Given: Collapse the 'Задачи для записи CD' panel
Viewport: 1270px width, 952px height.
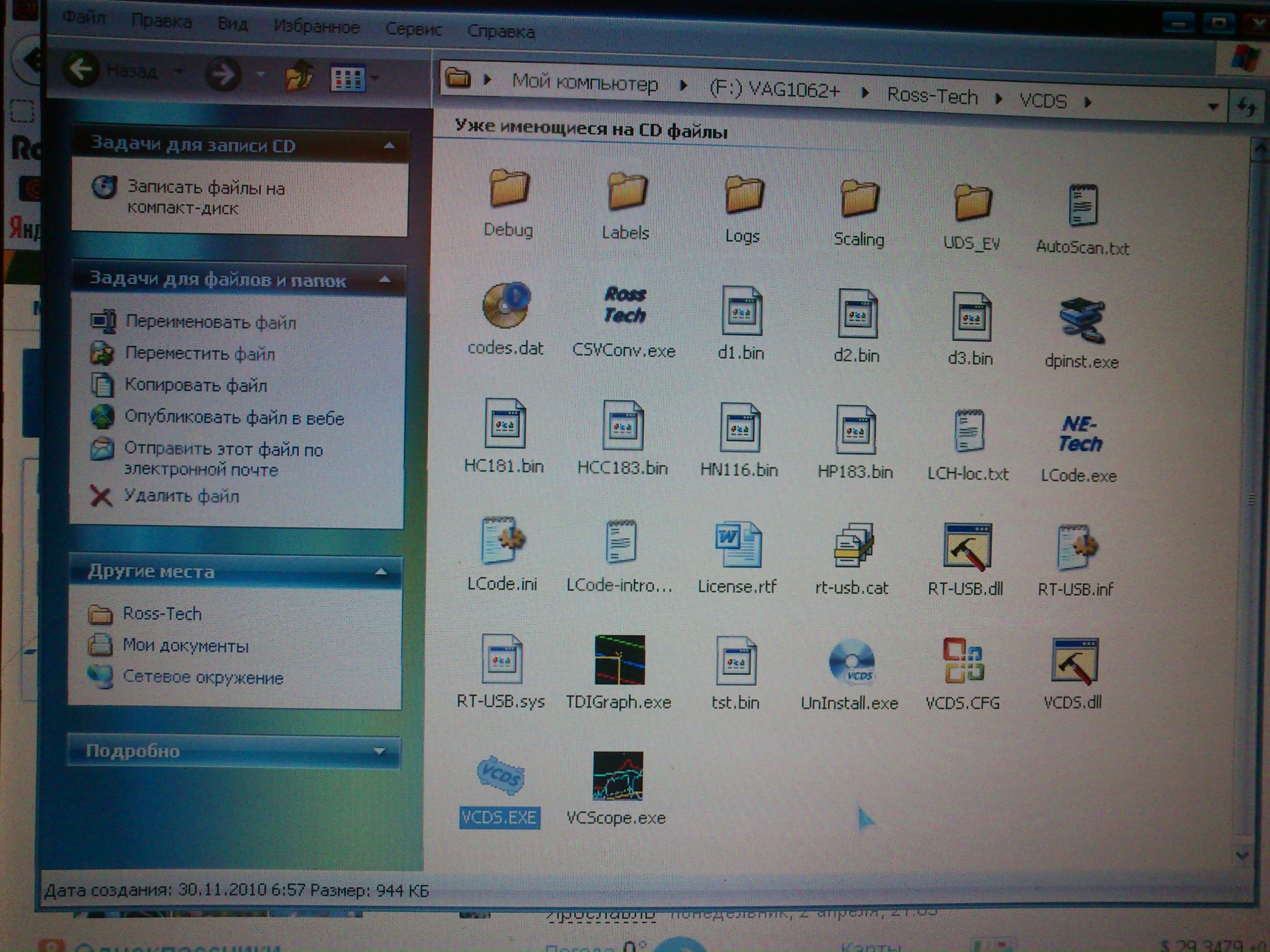Looking at the screenshot, I should pyautogui.click(x=389, y=145).
